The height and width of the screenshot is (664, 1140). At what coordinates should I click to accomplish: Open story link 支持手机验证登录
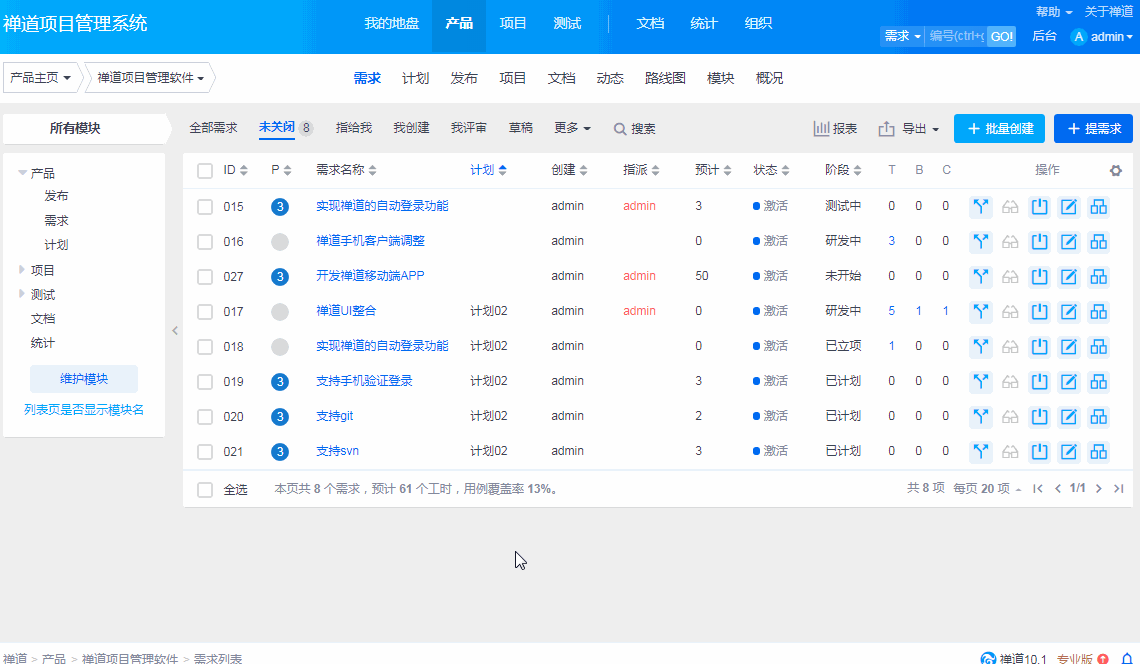click(364, 381)
